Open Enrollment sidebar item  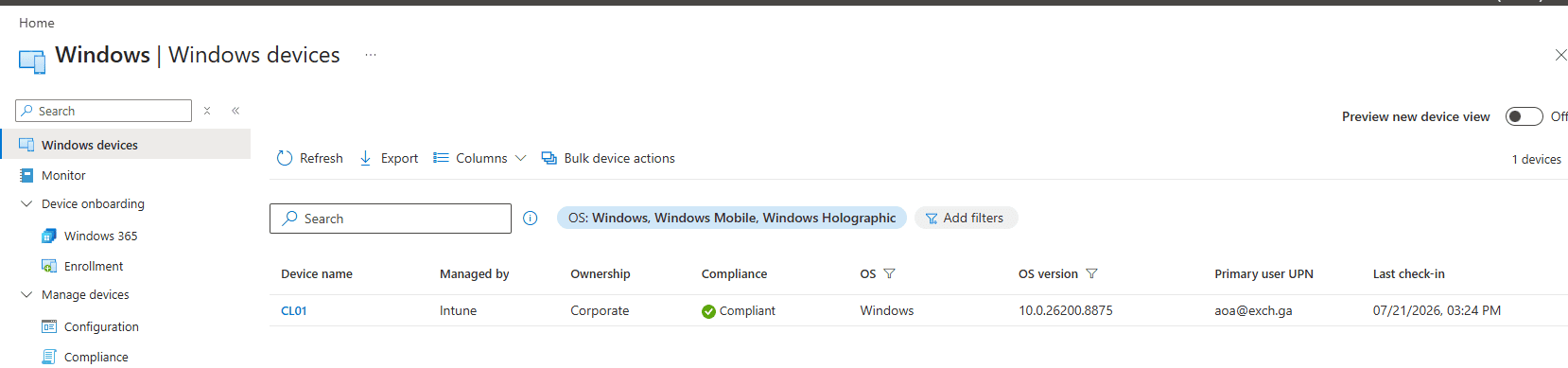click(x=94, y=266)
